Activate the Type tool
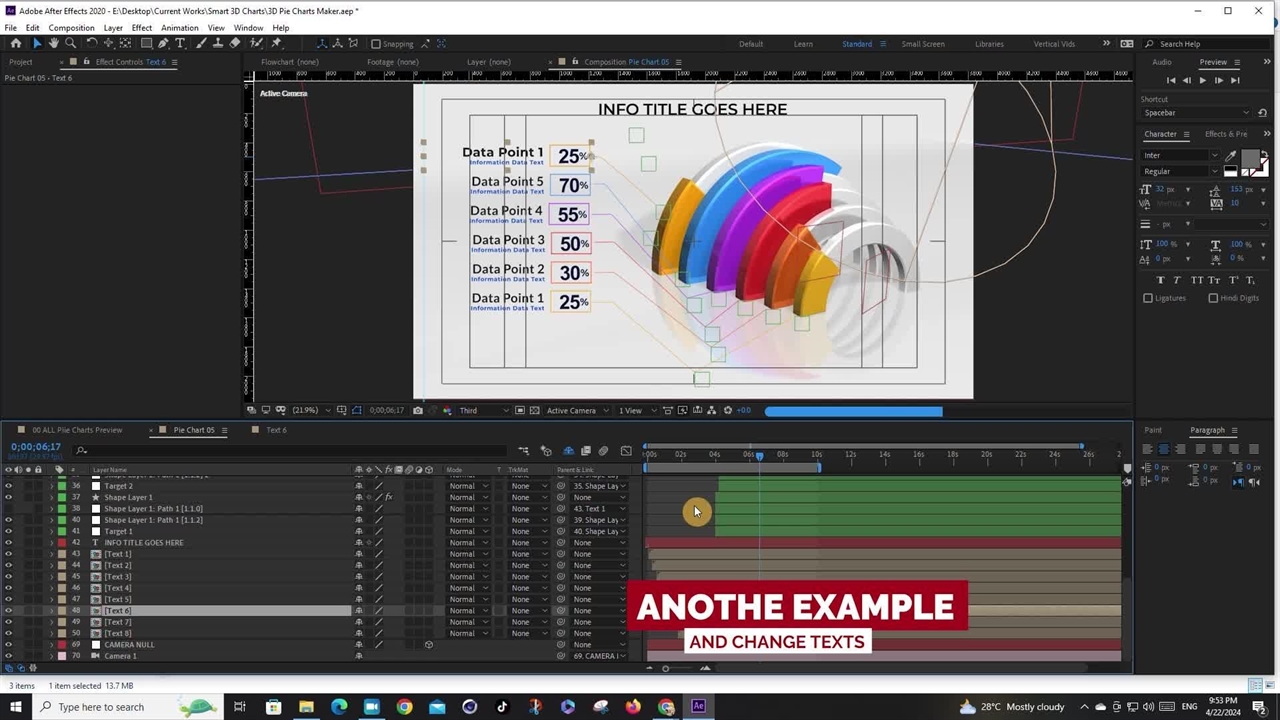 (178, 43)
